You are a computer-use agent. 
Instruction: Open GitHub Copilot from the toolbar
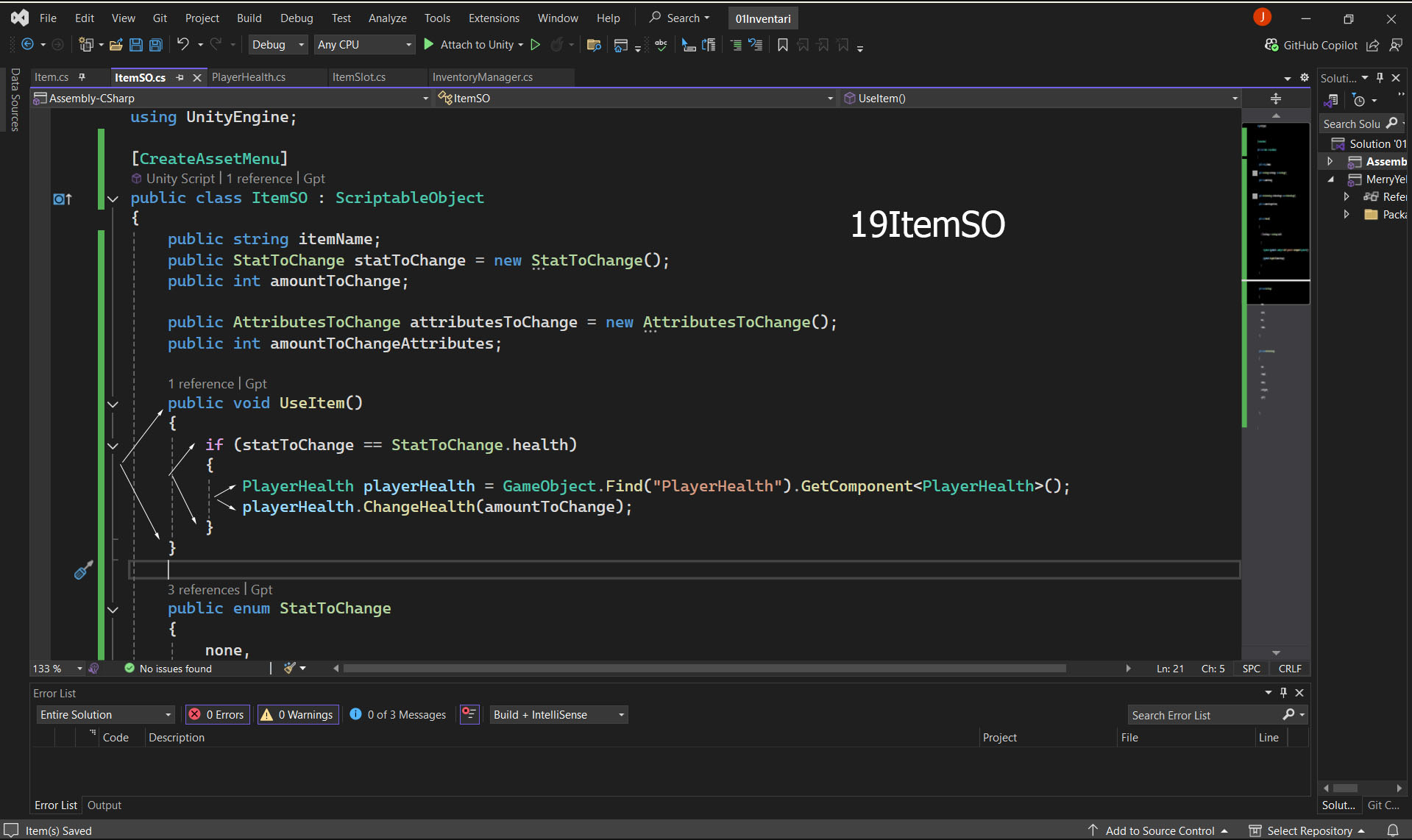(x=1311, y=45)
